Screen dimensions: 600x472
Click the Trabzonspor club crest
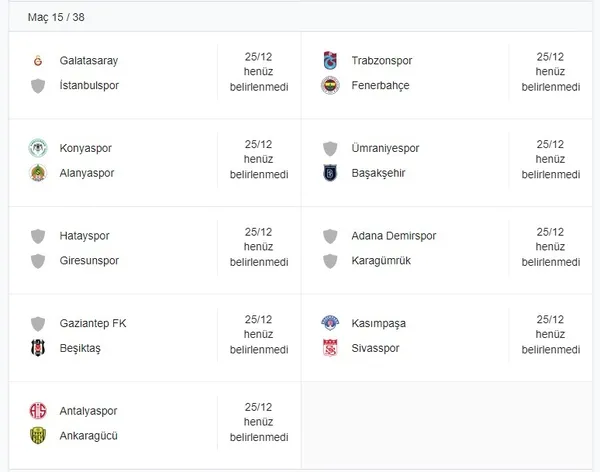pos(330,61)
